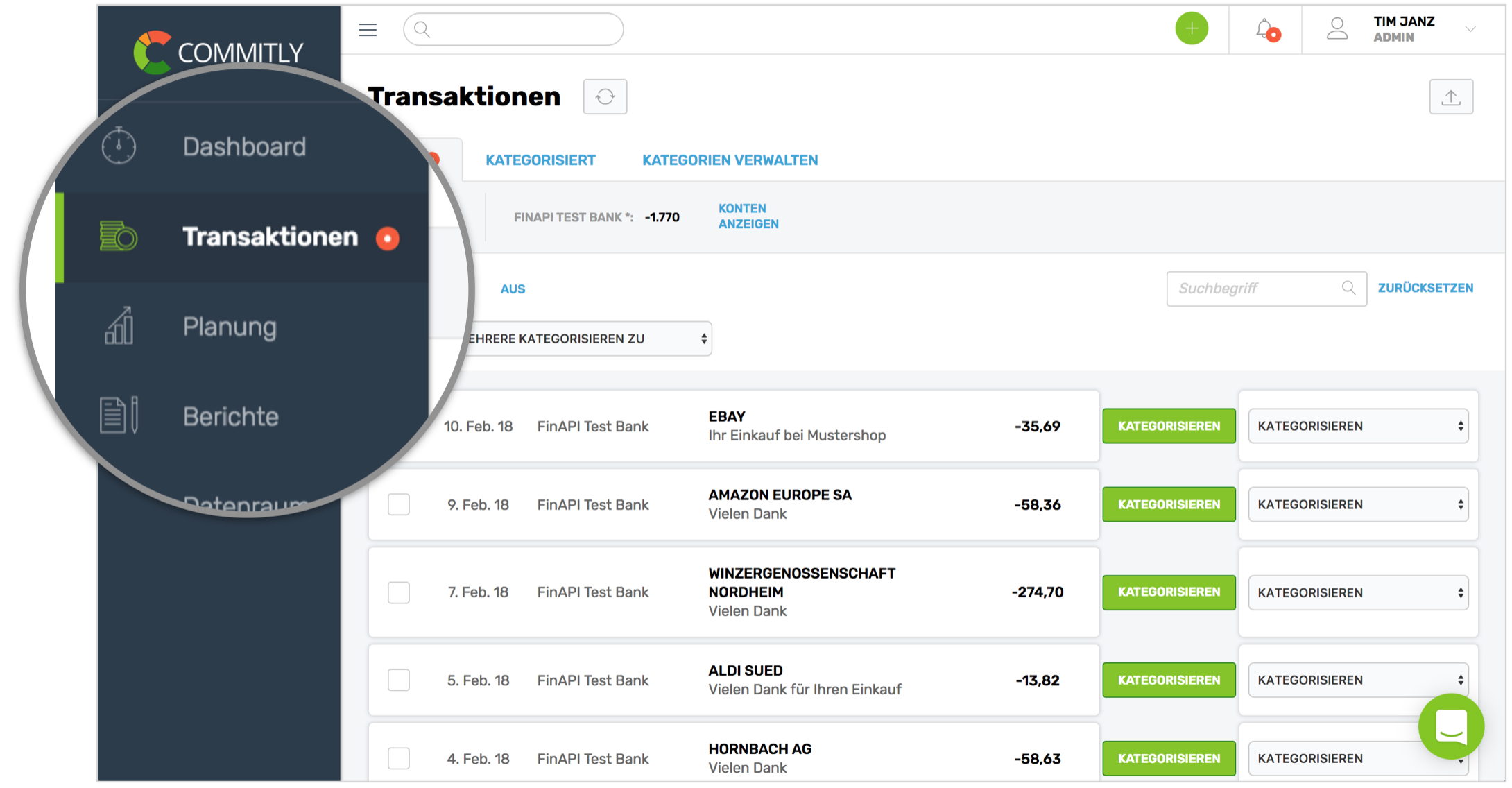Click the Planung chart icon
Viewport: 1512px width, 788px height.
[119, 326]
